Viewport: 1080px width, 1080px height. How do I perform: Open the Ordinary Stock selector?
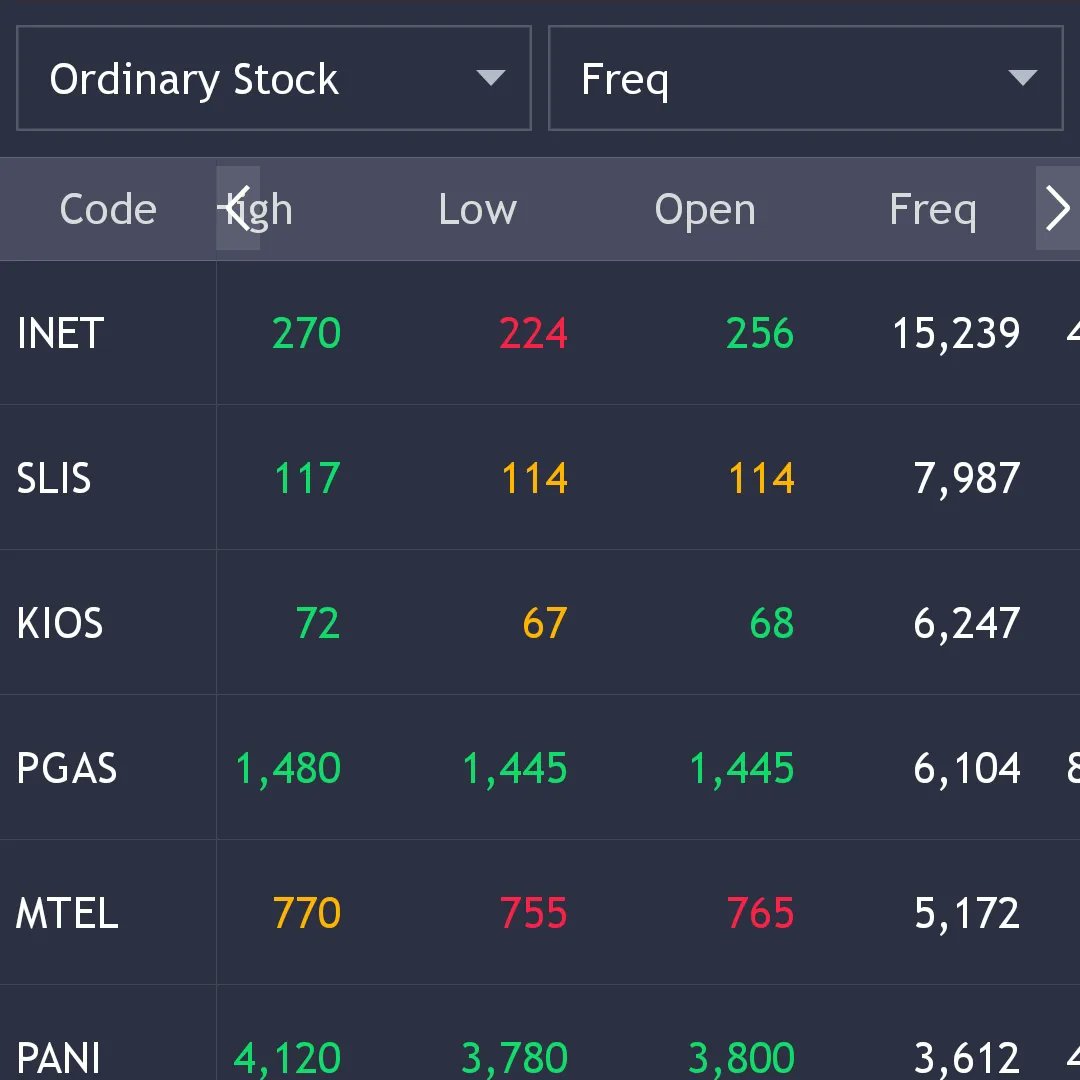coord(273,78)
